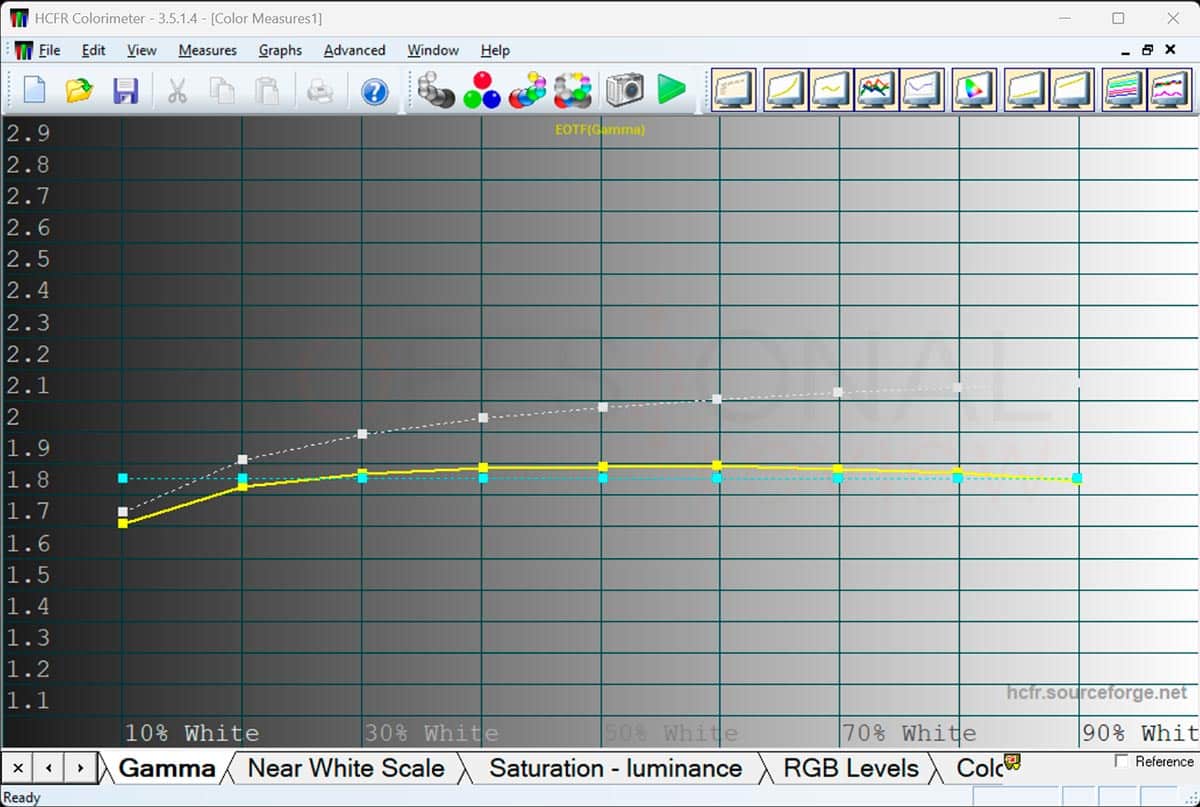Click the HCFR document icon in the menu bar

pyautogui.click(x=23, y=50)
